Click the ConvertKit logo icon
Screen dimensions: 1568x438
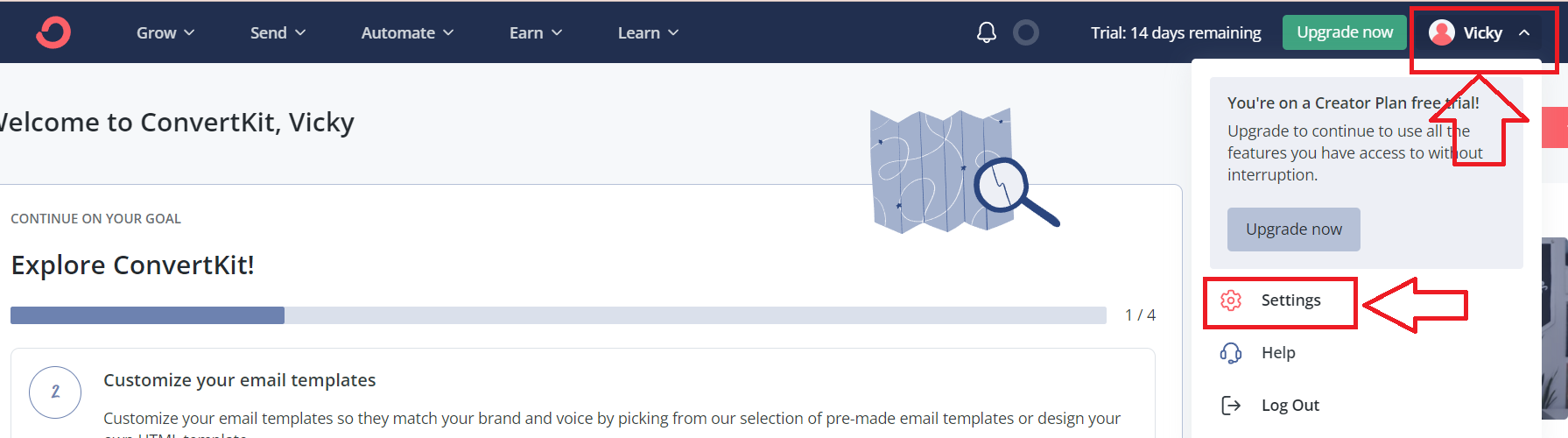(53, 32)
